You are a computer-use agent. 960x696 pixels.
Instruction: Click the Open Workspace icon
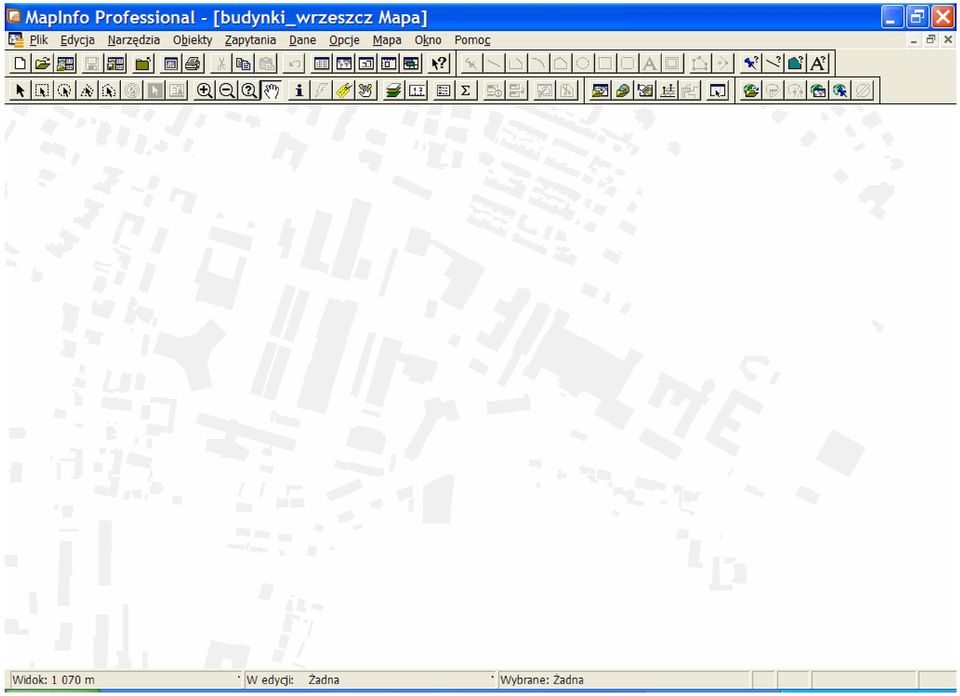65,63
